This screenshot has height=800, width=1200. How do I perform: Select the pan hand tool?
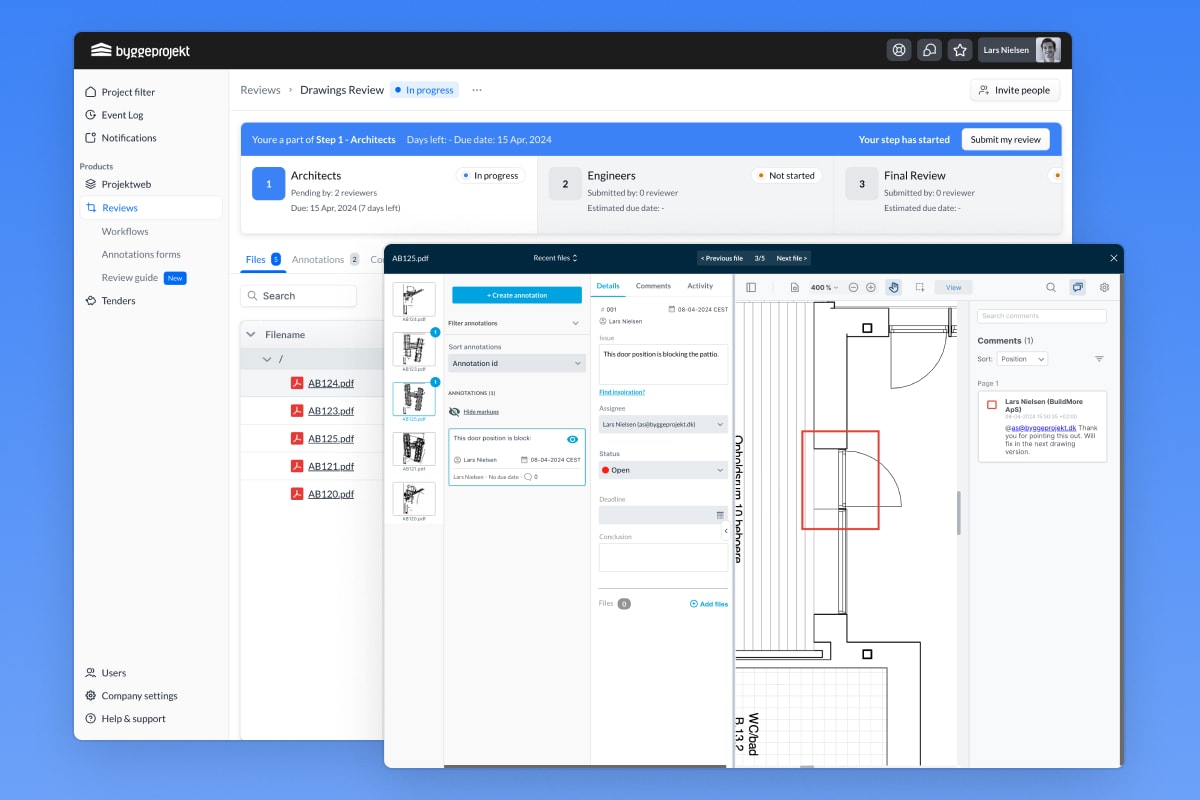894,287
